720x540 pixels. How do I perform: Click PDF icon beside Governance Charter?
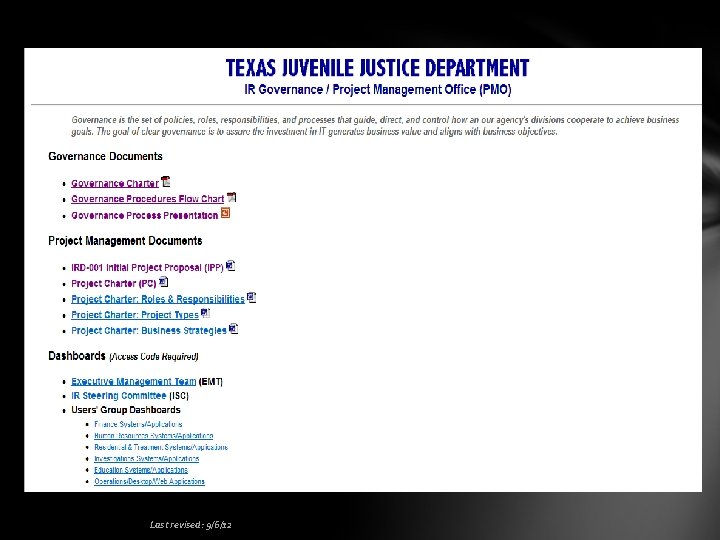pyautogui.click(x=166, y=182)
